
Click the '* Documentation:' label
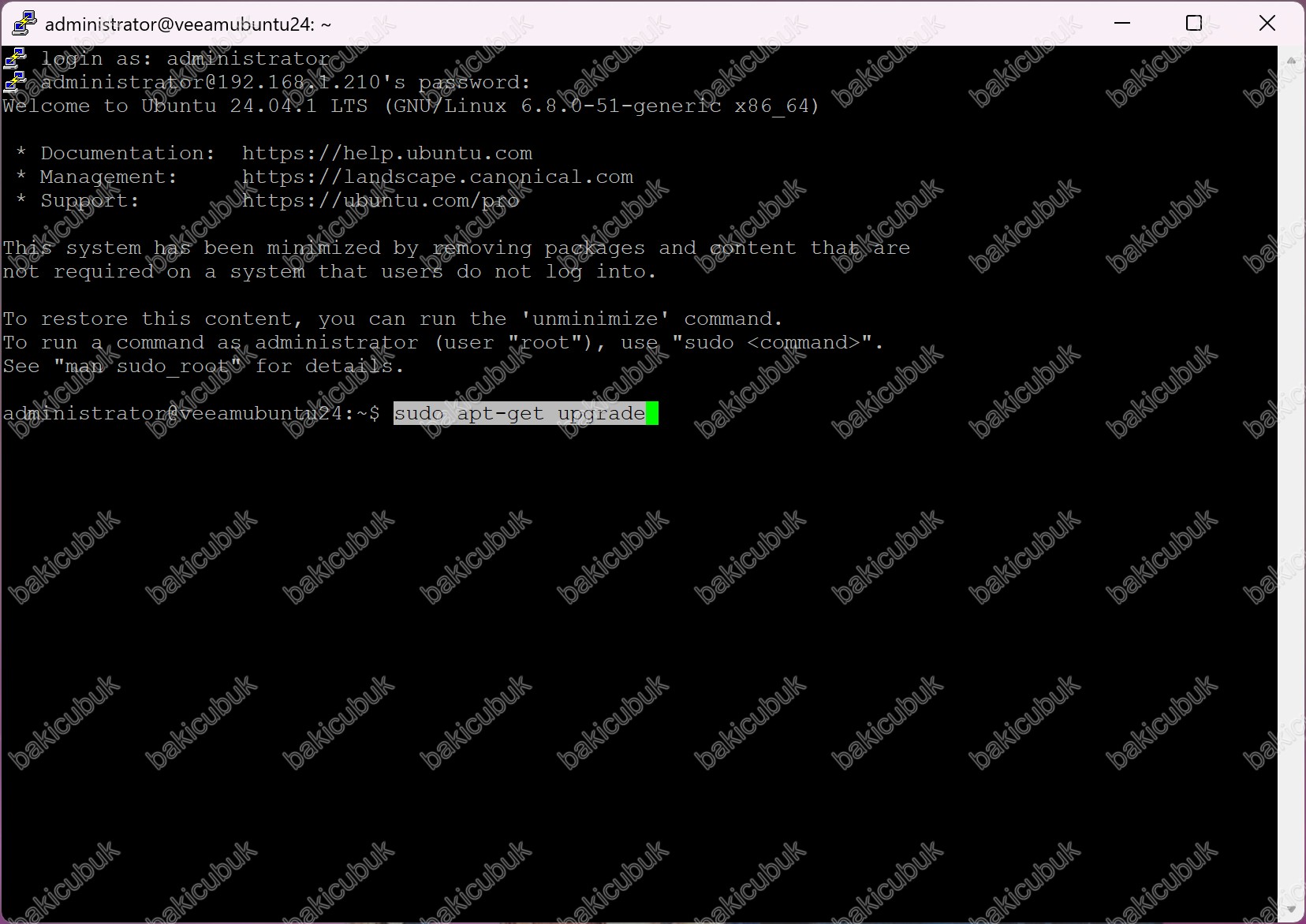tap(116, 153)
